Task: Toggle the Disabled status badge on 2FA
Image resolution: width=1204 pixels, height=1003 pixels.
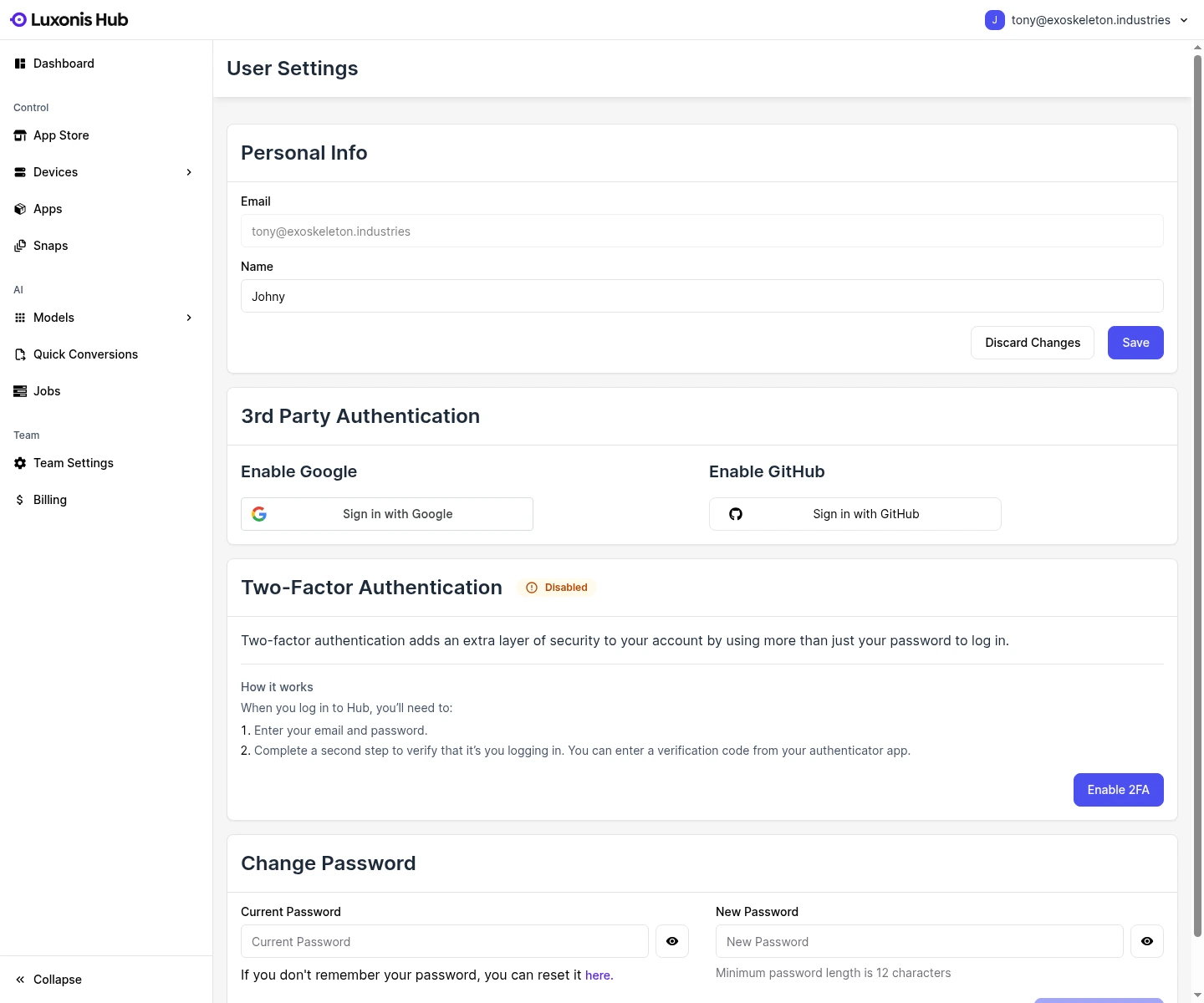Action: [556, 587]
